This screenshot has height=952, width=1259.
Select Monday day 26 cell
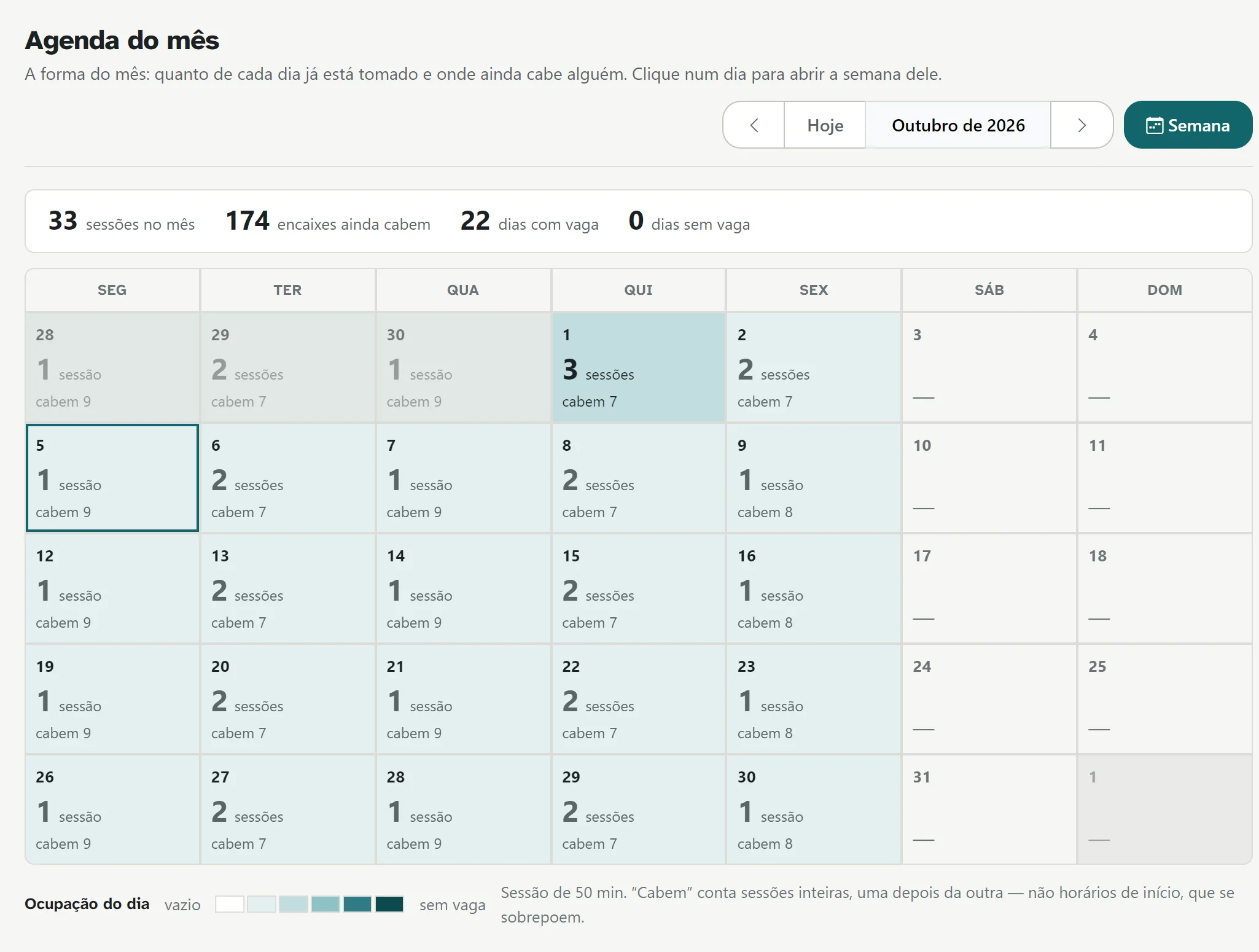click(112, 810)
